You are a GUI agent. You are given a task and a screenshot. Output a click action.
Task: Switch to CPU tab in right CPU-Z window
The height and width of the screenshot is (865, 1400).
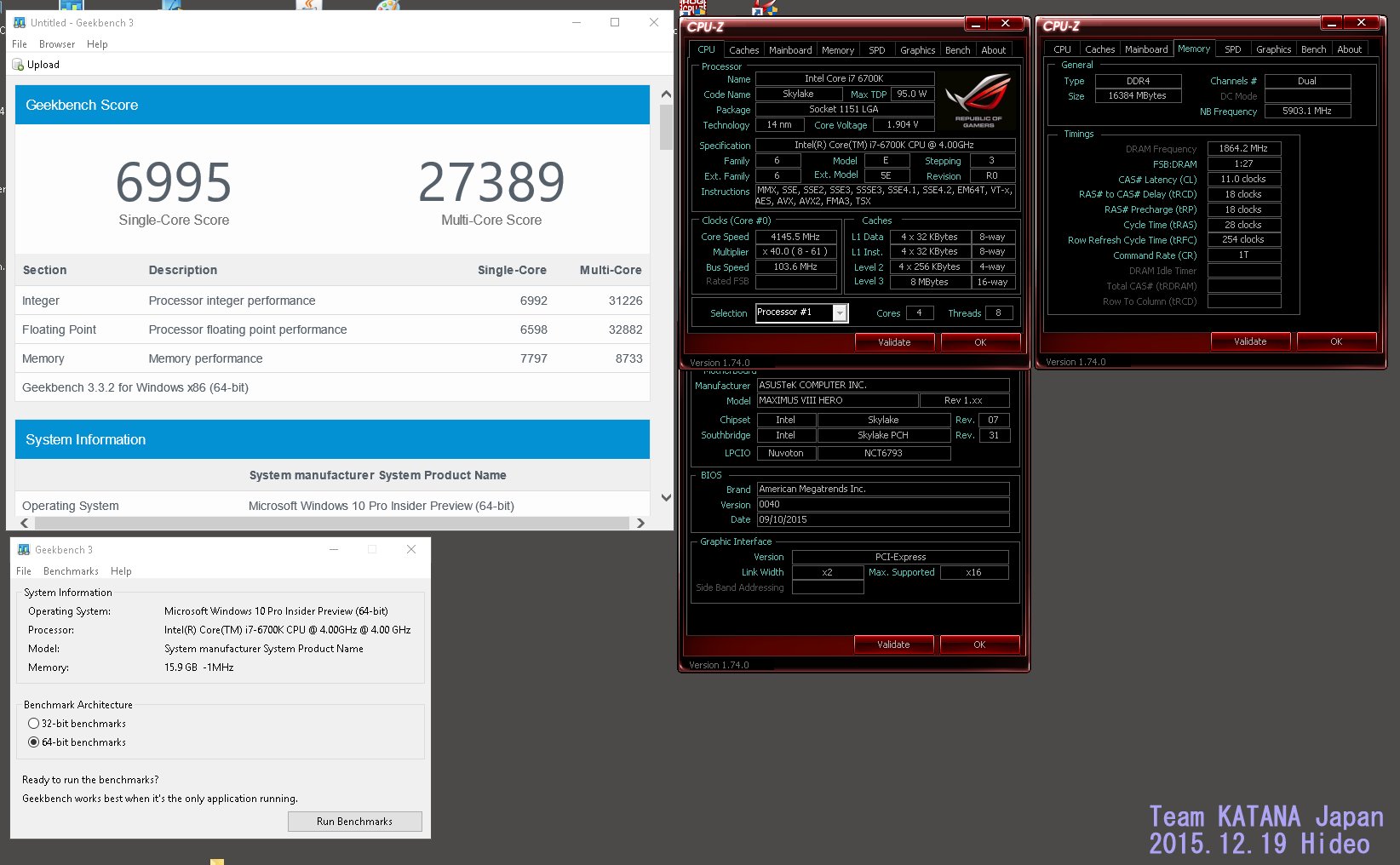pyautogui.click(x=1062, y=49)
